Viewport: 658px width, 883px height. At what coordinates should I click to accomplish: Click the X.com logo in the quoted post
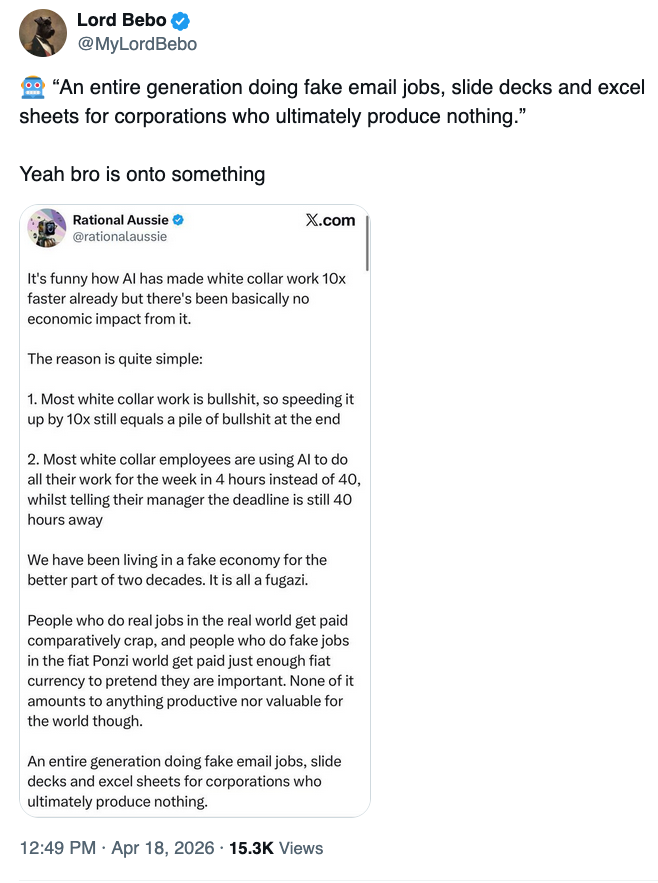pos(329,221)
